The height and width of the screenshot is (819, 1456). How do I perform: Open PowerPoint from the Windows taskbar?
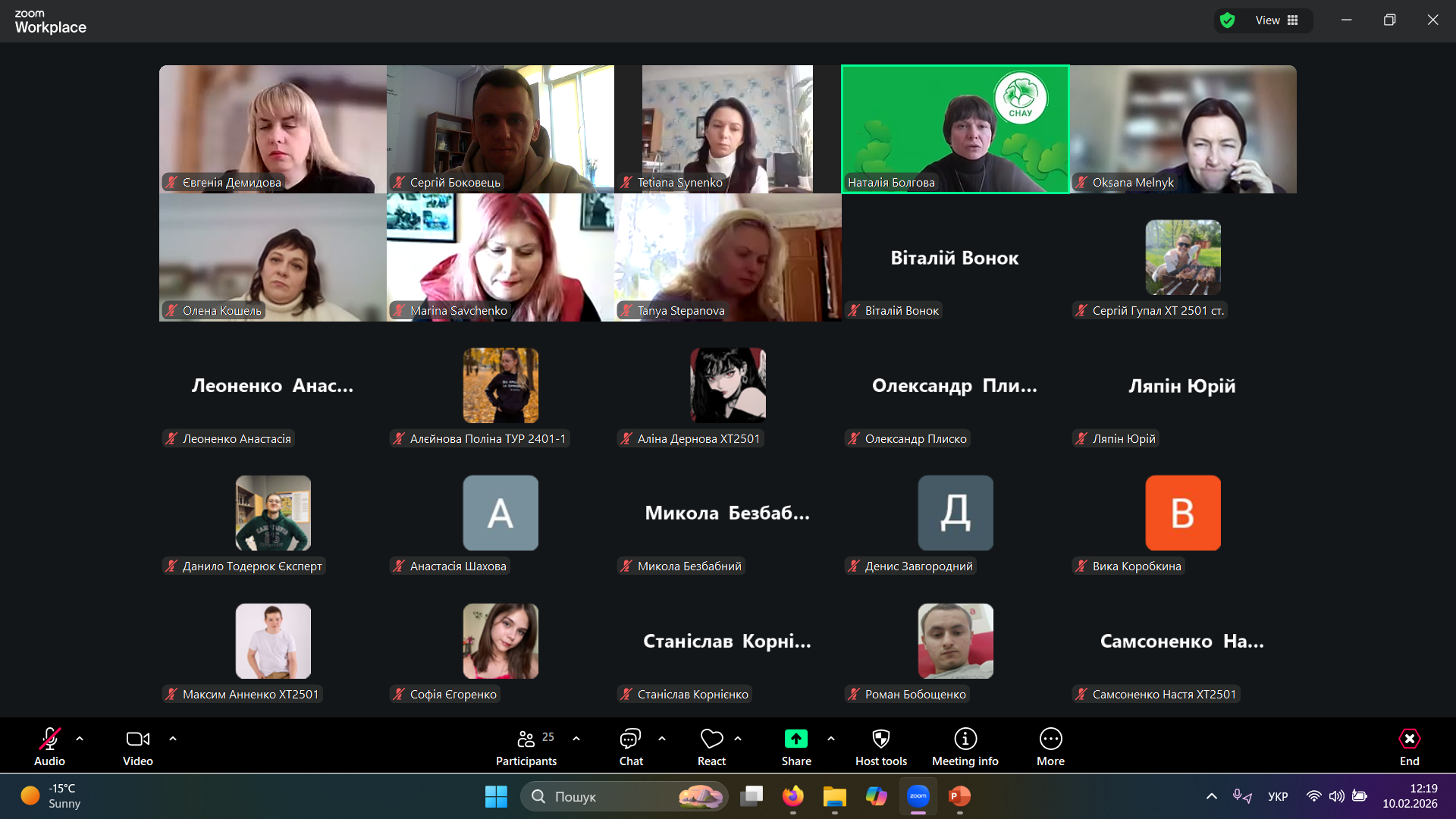959,796
